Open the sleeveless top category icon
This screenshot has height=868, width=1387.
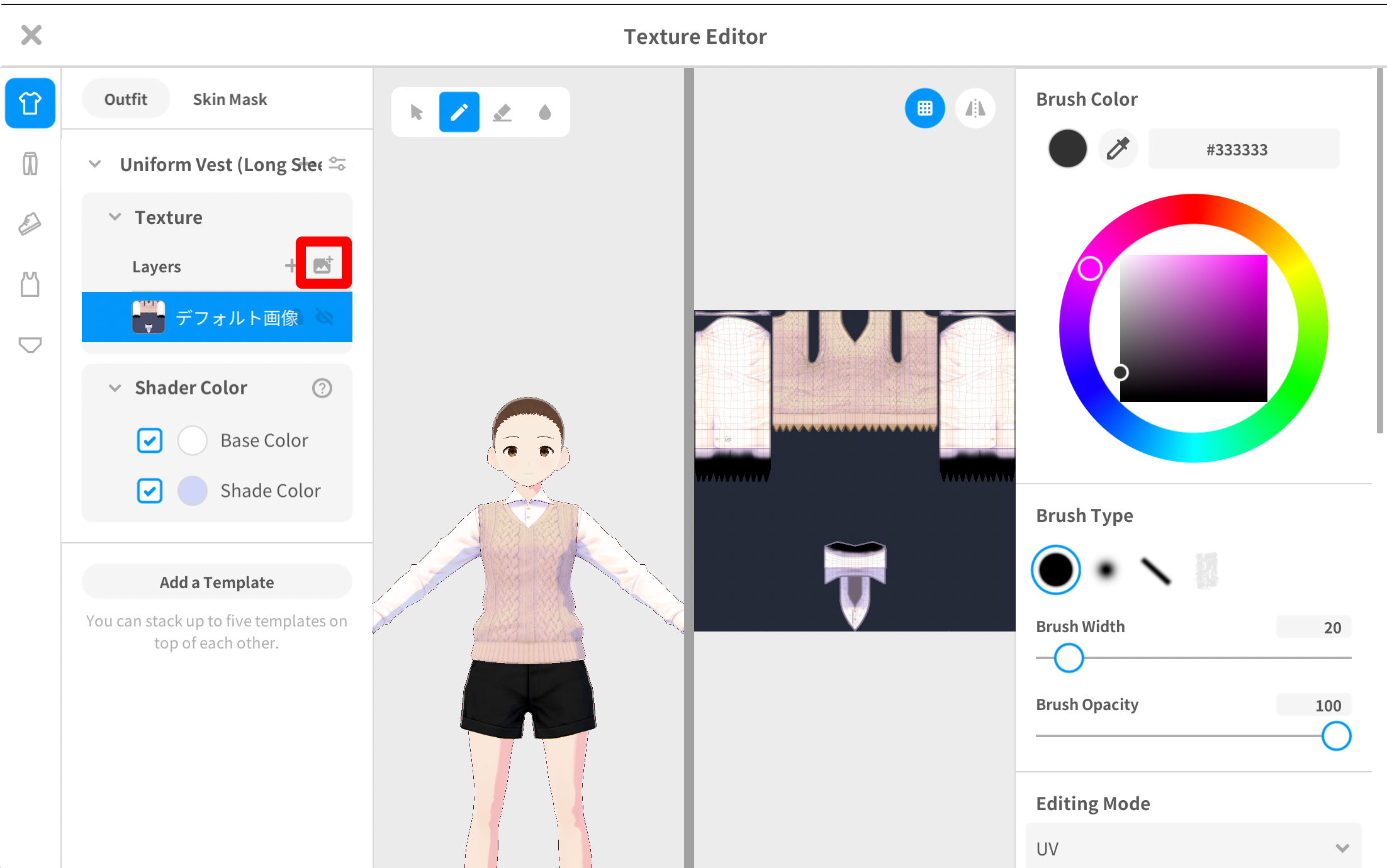(x=30, y=284)
